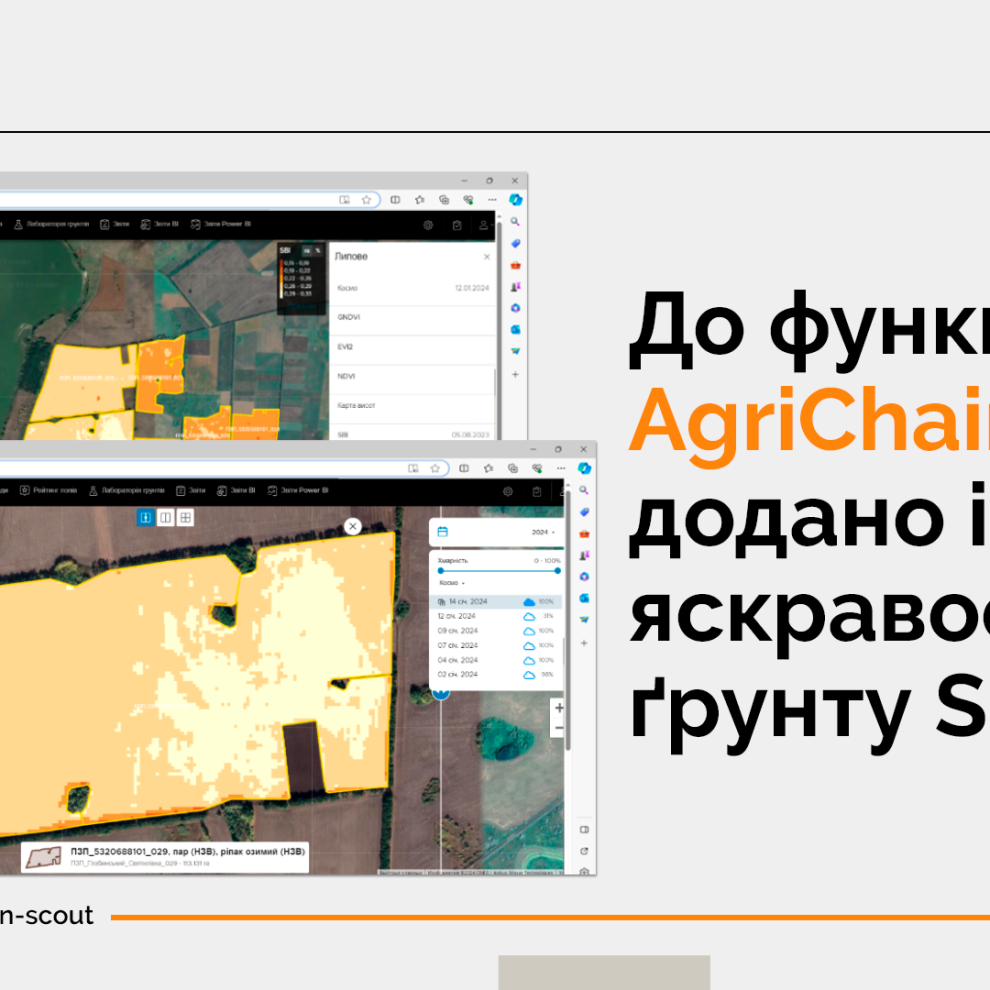Select the split two-panel map view button
The image size is (990, 990).
tap(165, 518)
